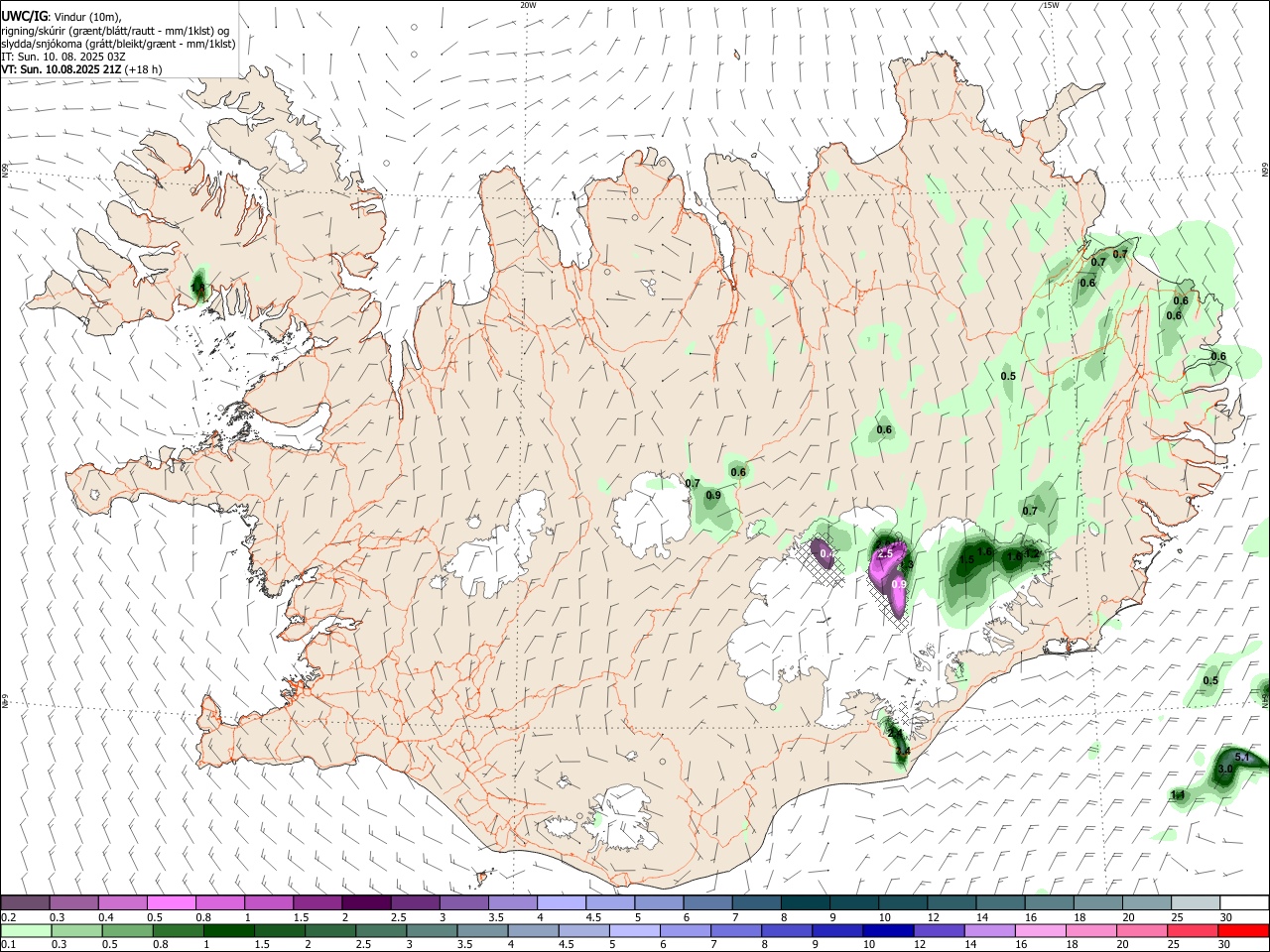Image resolution: width=1270 pixels, height=952 pixels.
Task: Select the white 30 snow legend swatch
Action: tap(1244, 902)
